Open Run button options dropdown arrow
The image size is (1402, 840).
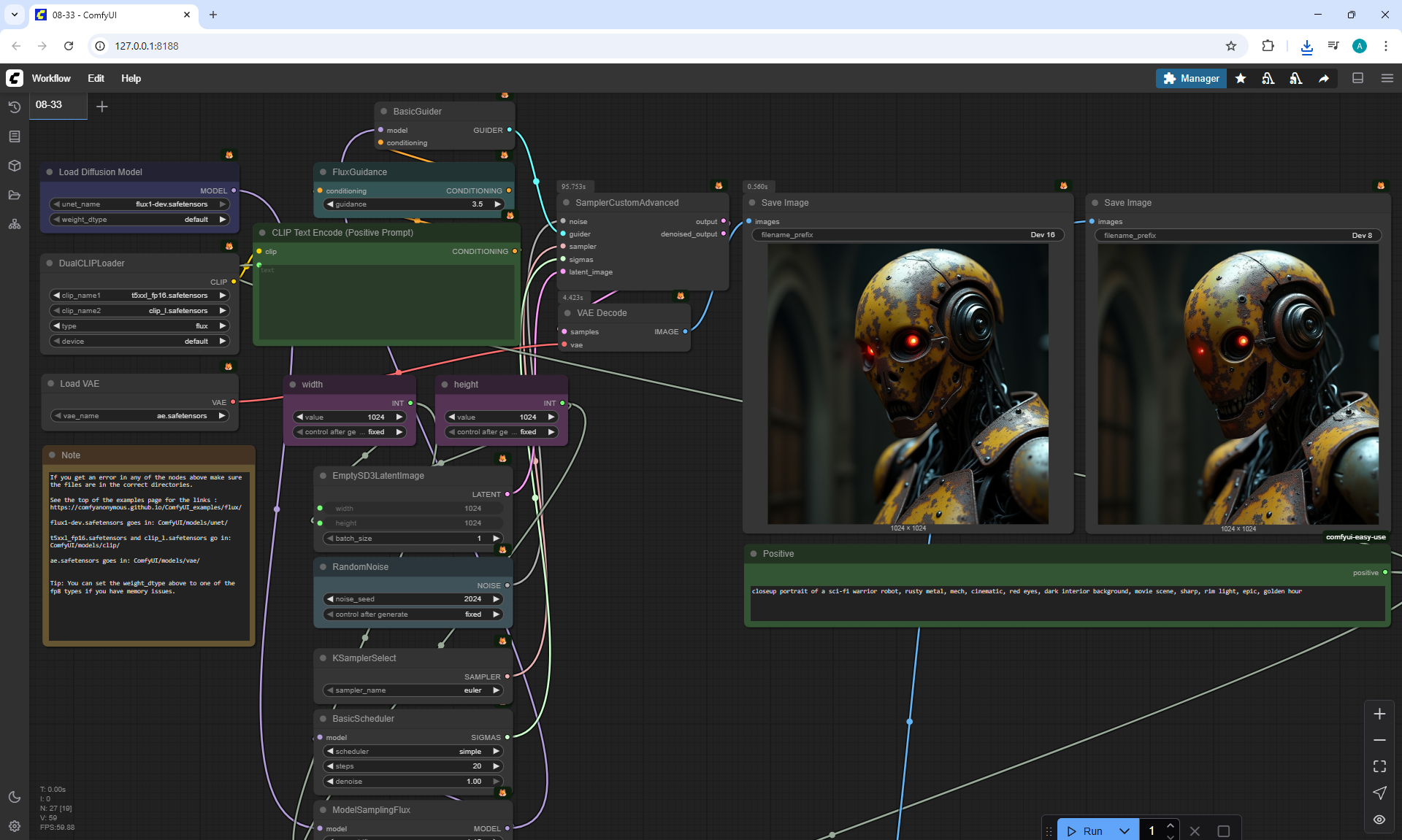point(1125,831)
